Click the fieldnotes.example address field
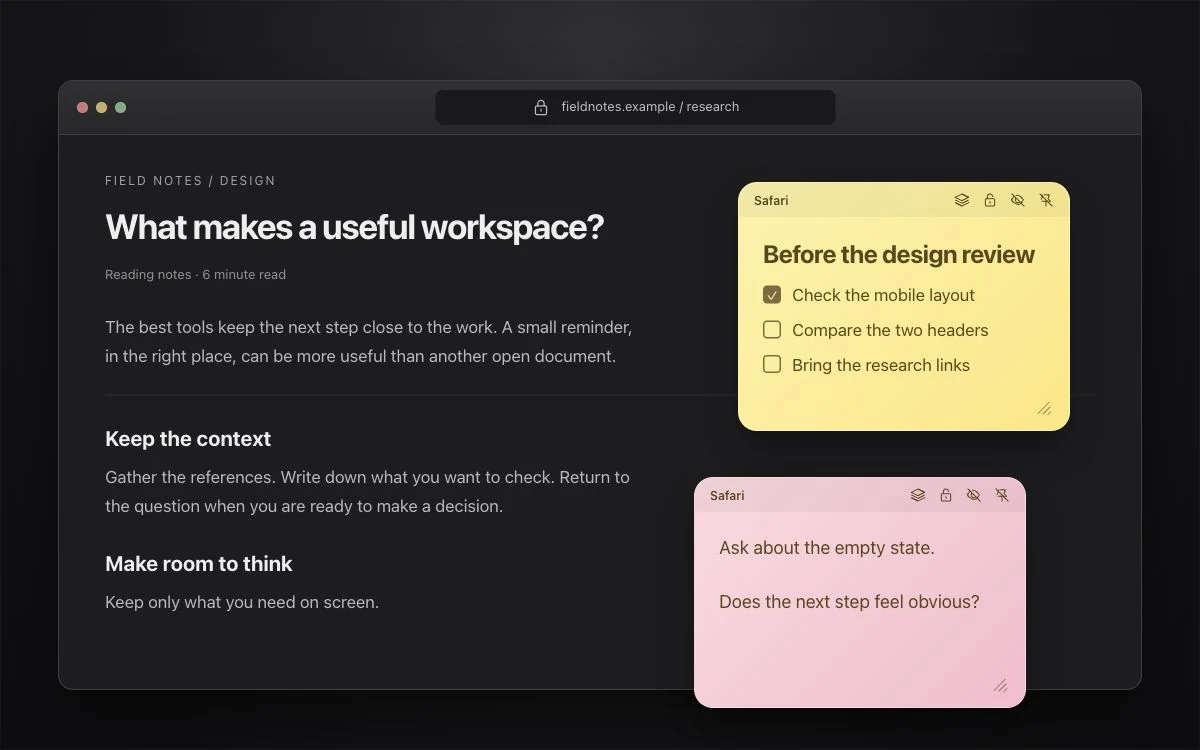Viewport: 1200px width, 750px height. [635, 107]
